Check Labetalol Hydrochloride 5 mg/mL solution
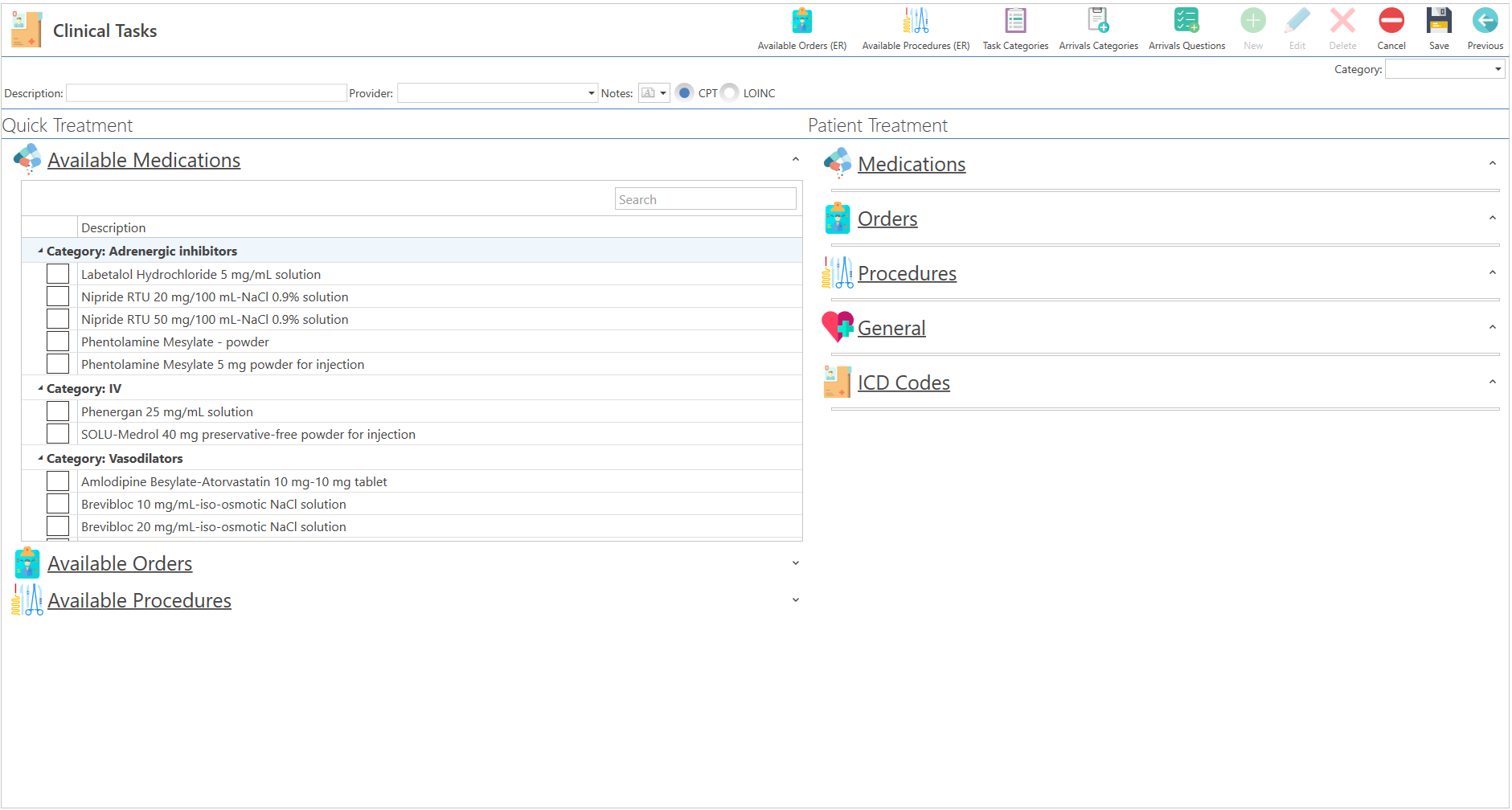 58,274
